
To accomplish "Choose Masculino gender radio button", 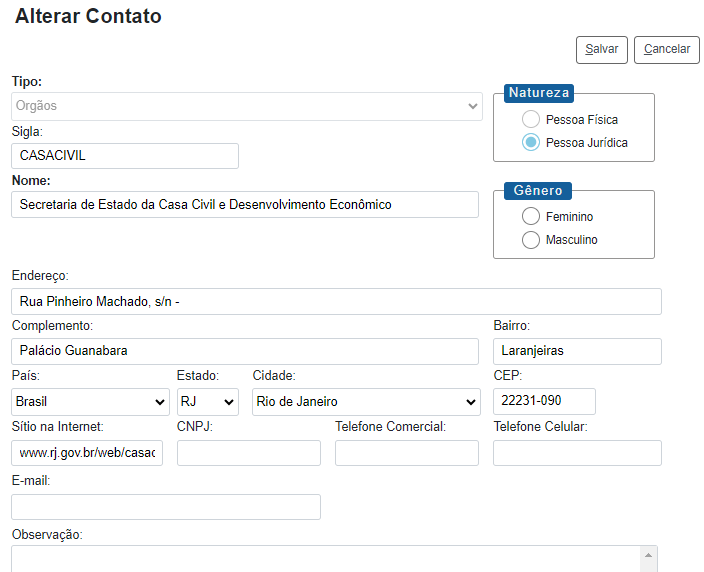I will click(531, 240).
